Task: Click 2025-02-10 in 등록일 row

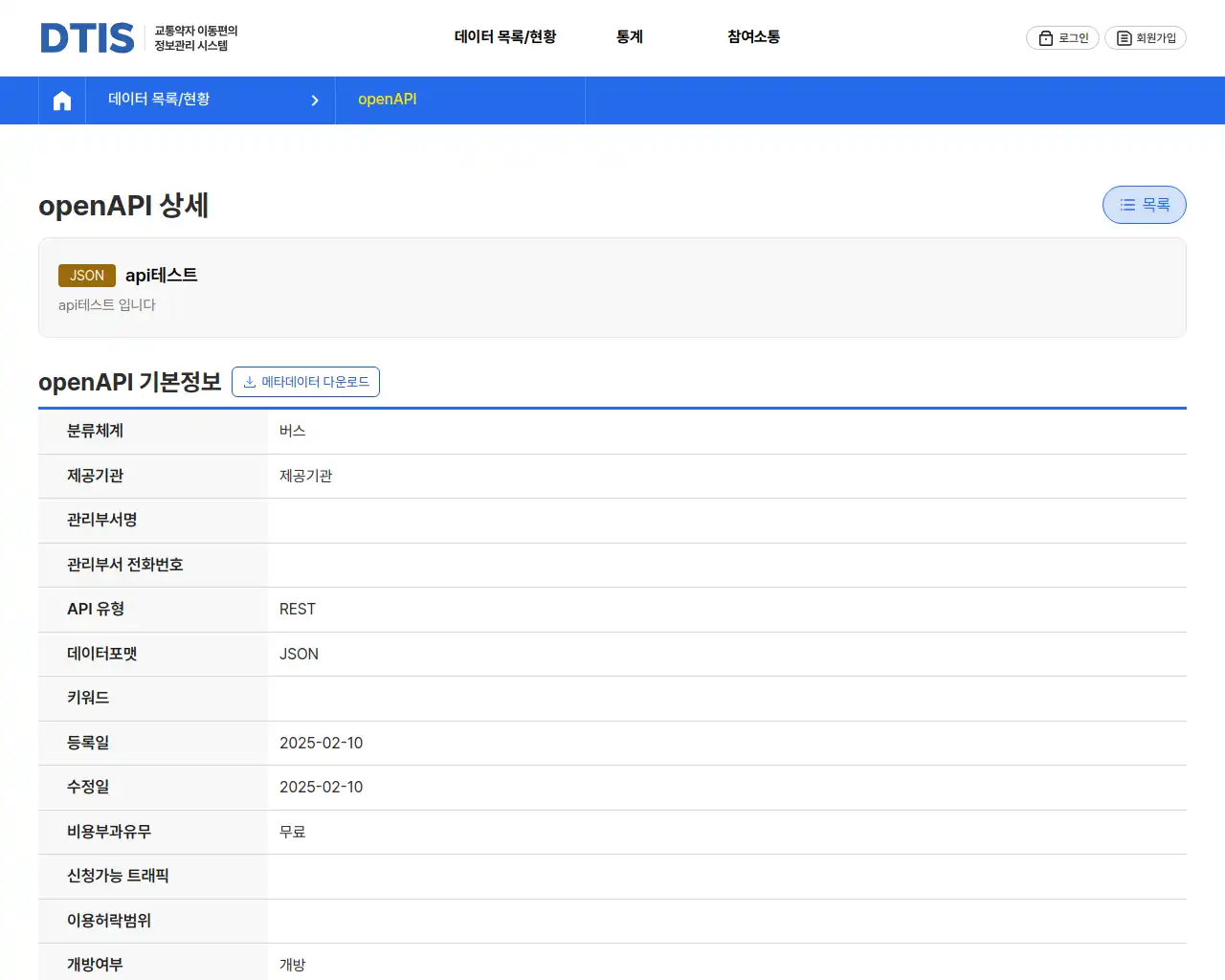Action: click(x=322, y=744)
